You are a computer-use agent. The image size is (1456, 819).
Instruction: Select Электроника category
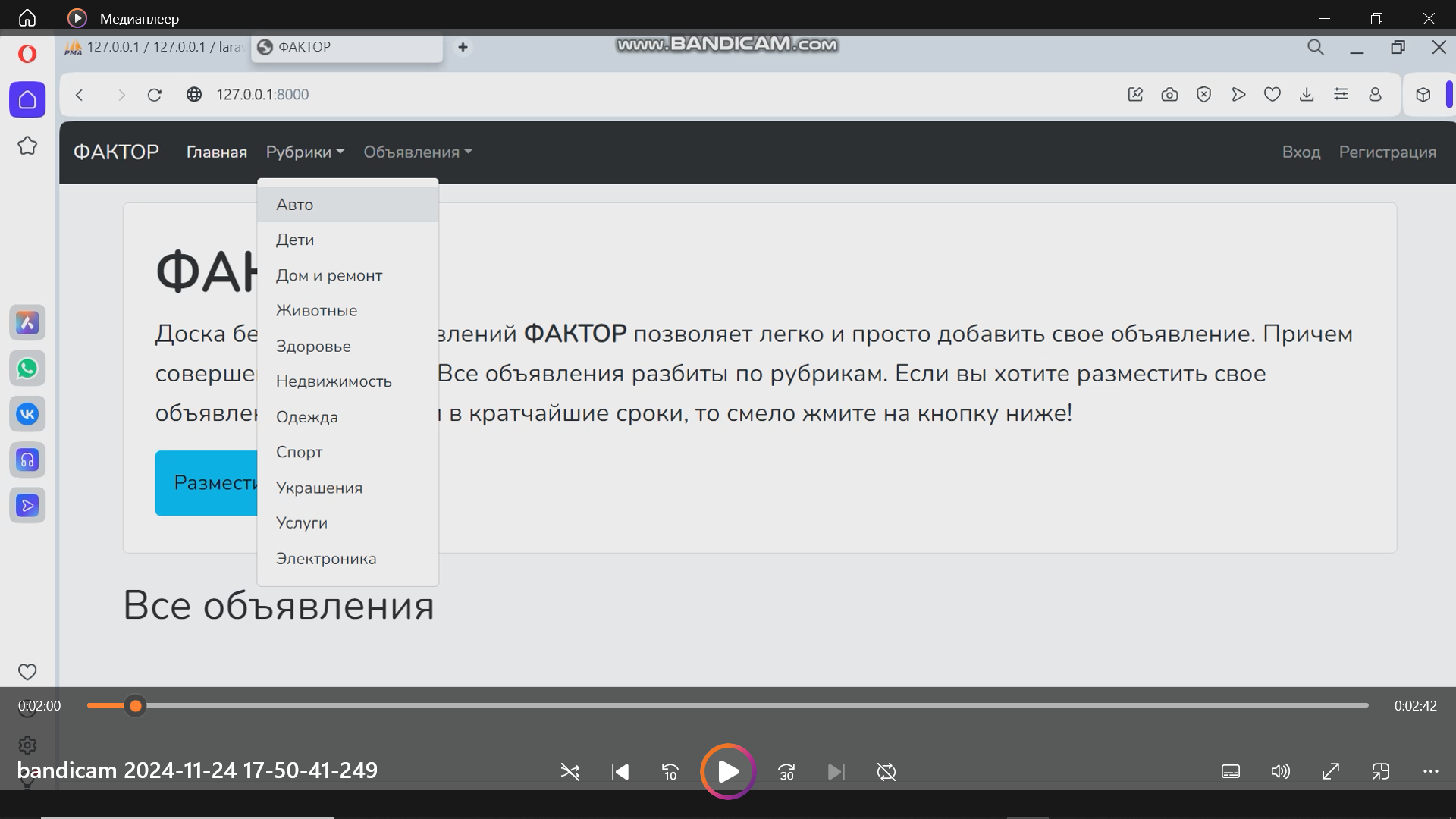click(x=348, y=559)
